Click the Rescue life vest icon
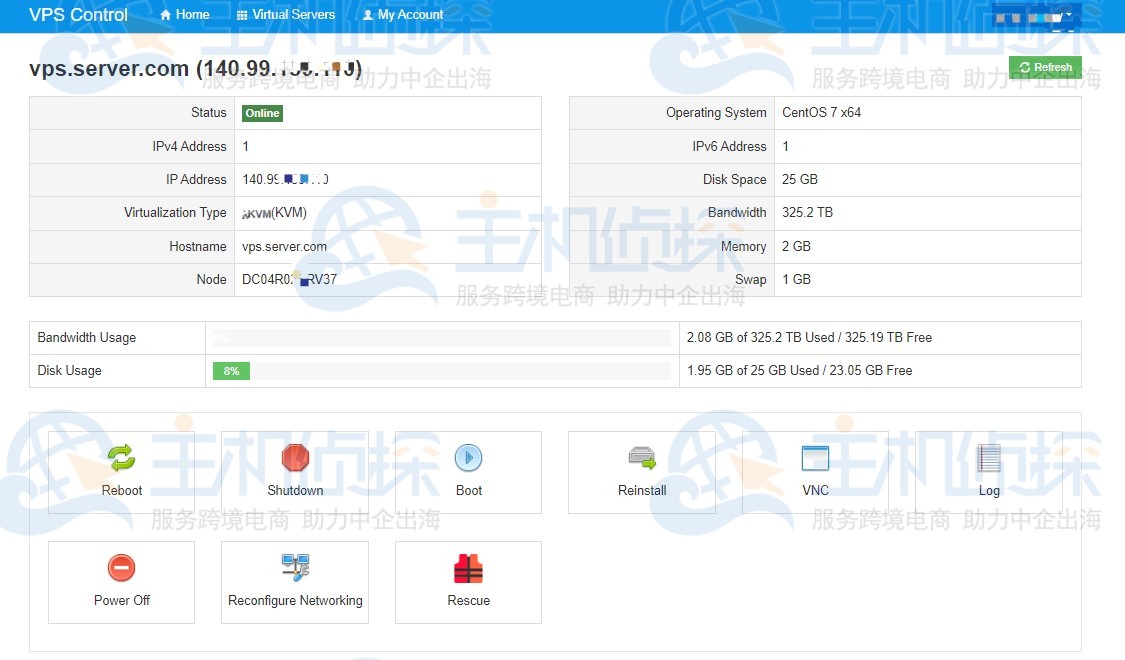The image size is (1125, 660). [468, 568]
